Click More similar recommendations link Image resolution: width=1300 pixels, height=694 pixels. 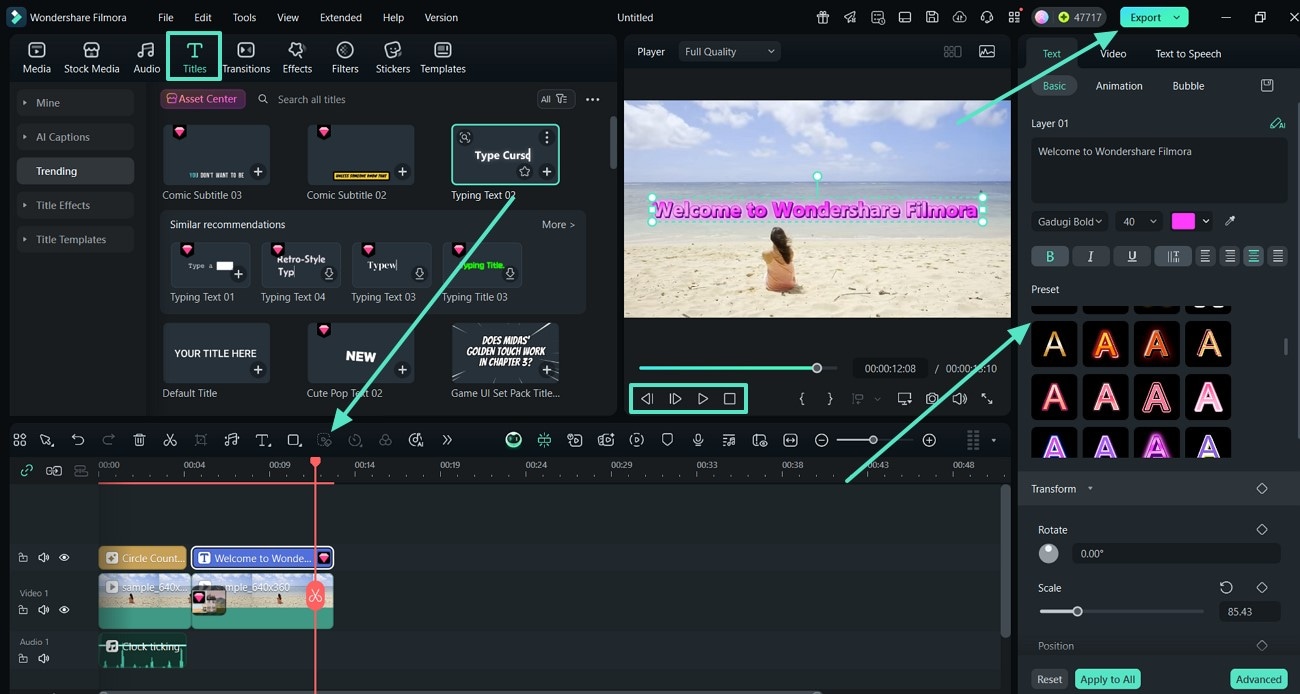click(558, 225)
